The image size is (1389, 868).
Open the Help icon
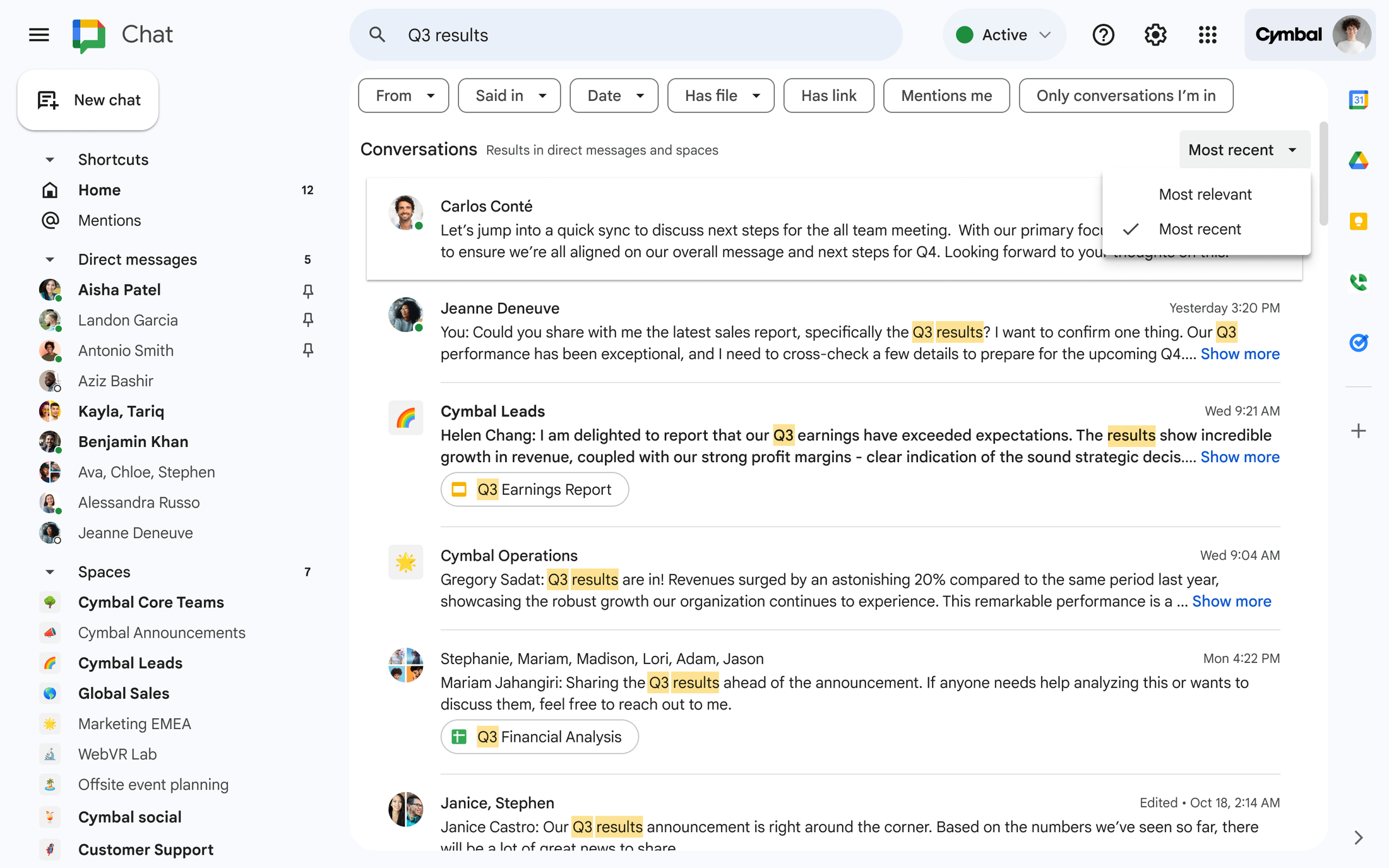pyautogui.click(x=1103, y=35)
